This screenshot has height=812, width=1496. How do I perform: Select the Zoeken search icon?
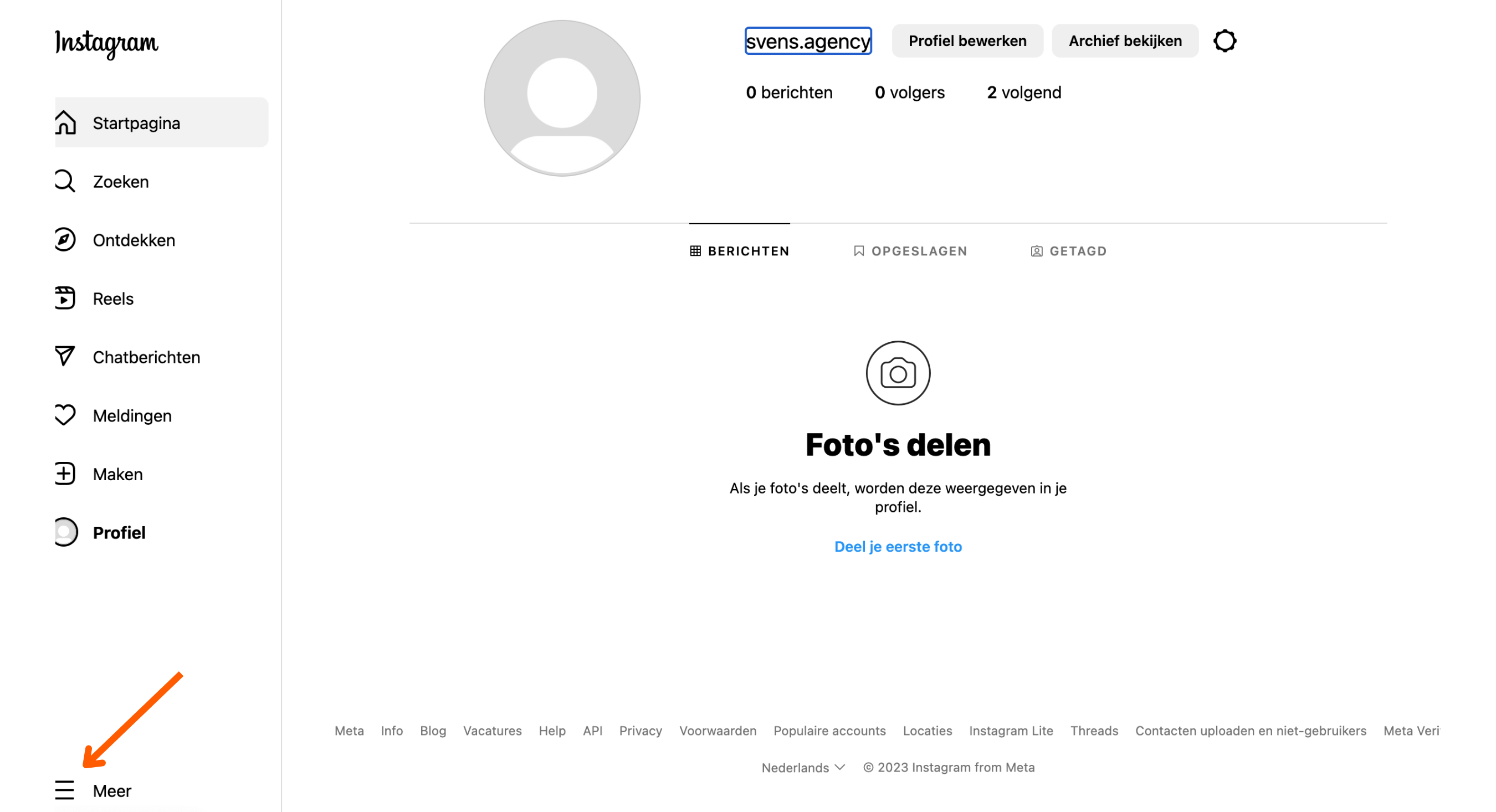64,181
